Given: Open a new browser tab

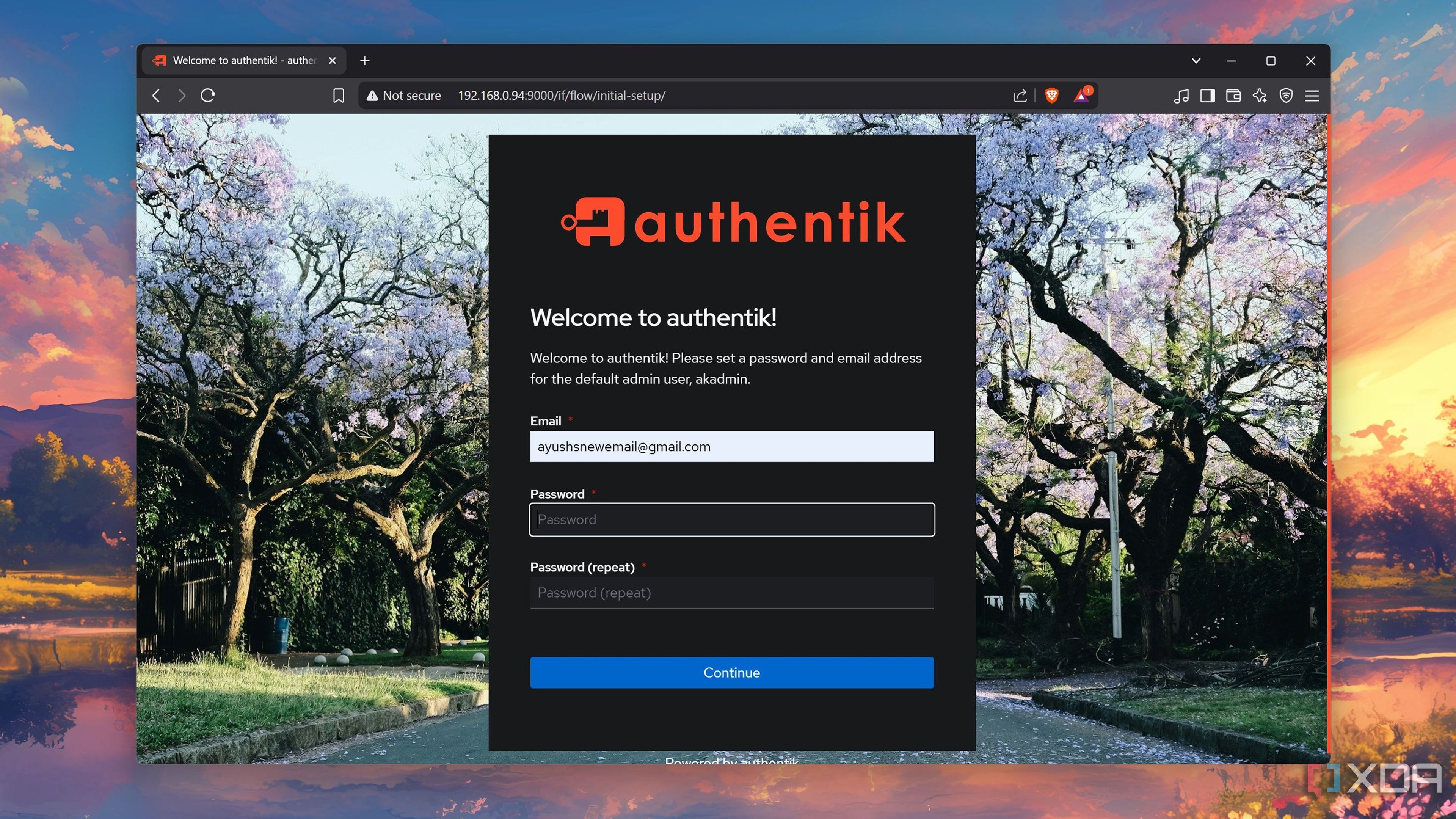Looking at the screenshot, I should coord(364,61).
